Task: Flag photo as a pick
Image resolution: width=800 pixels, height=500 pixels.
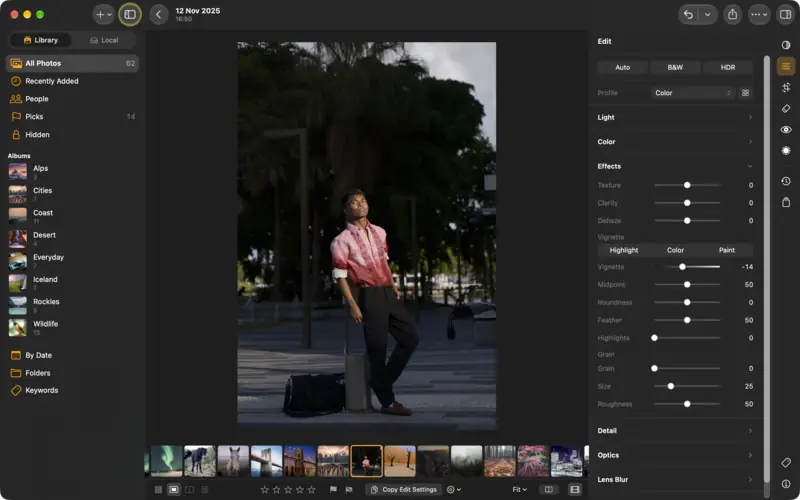Action: 333,489
